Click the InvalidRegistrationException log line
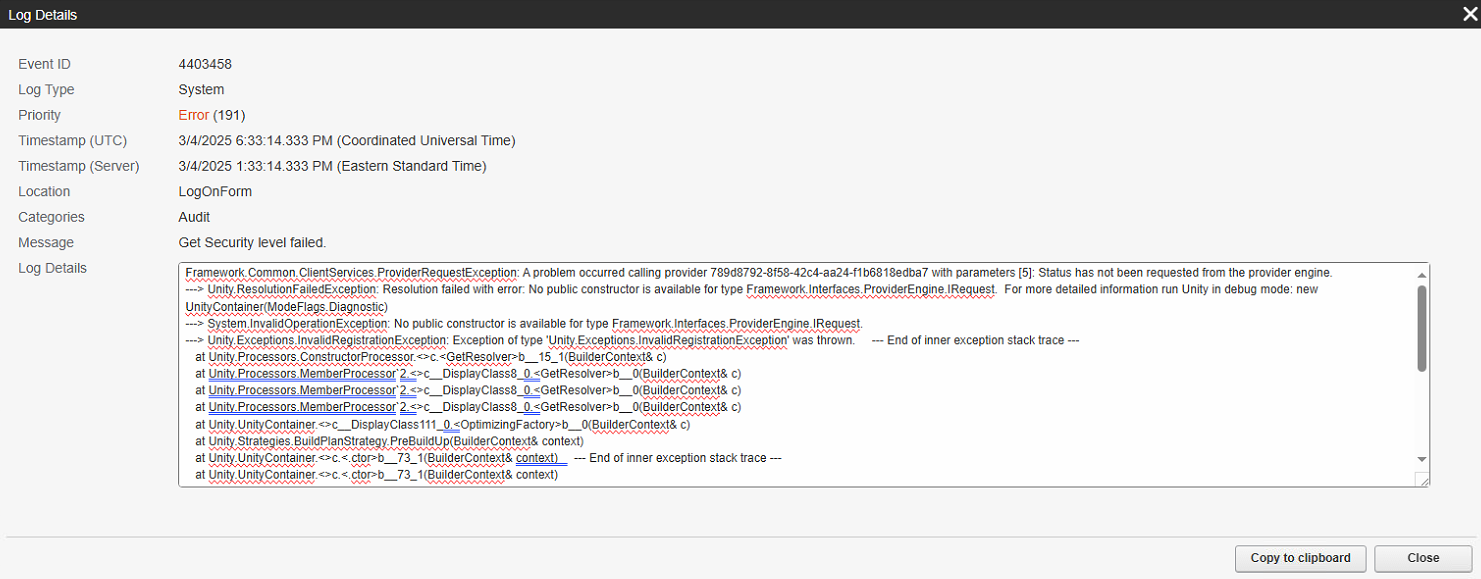Screen dimensions: 1481x579 [x=632, y=340]
